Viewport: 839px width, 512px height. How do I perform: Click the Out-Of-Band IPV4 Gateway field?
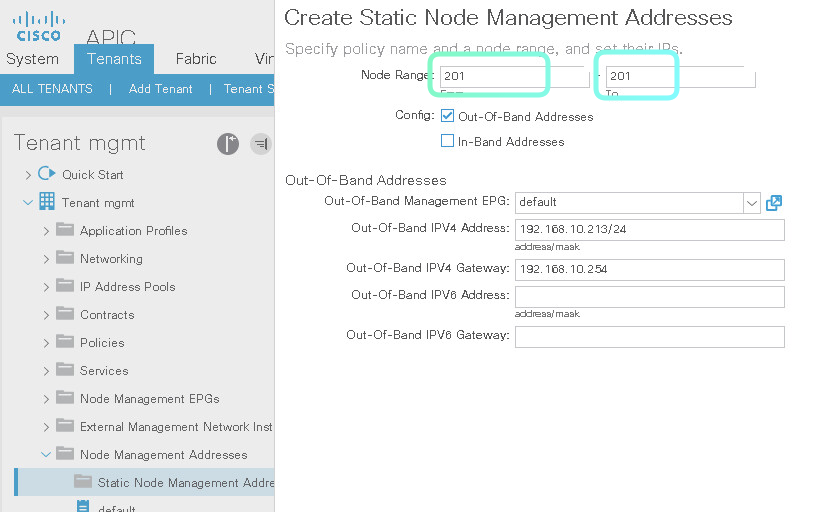[x=649, y=270]
